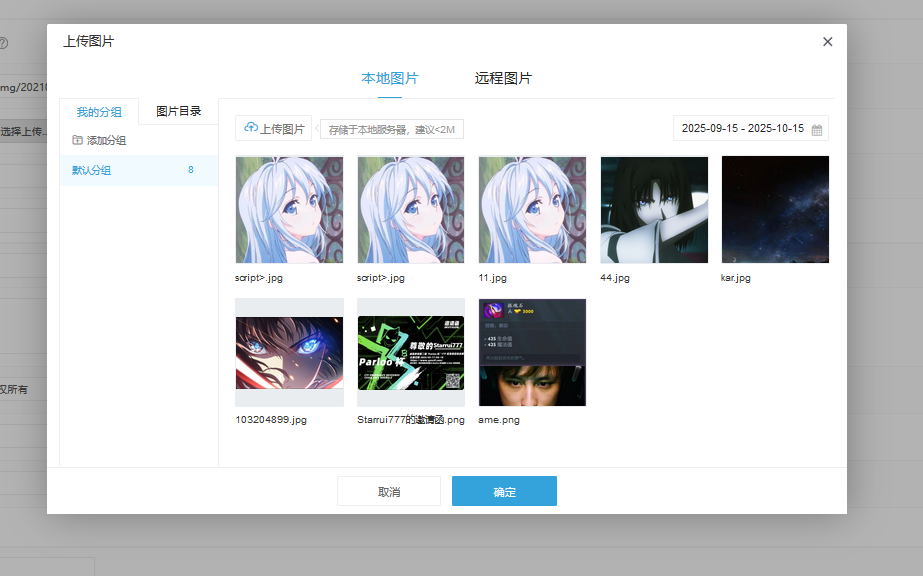This screenshot has width=923, height=576.
Task: Select the 44.jpg dark-haired image
Action: click(654, 210)
